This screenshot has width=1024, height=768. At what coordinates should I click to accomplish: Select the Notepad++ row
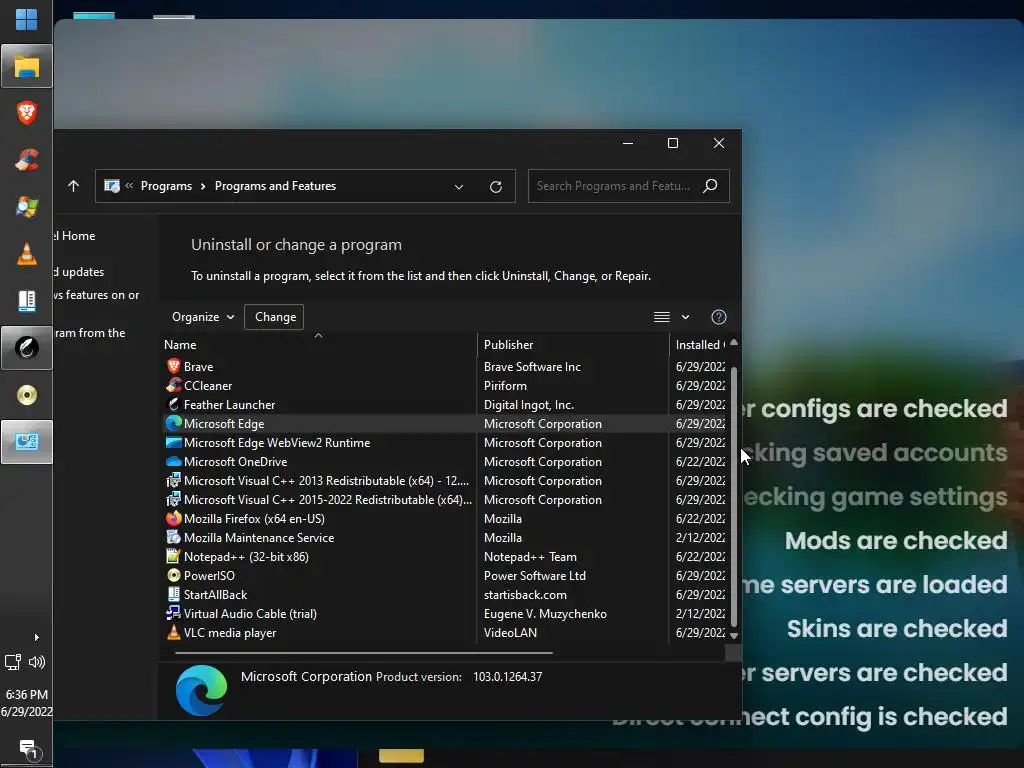(444, 556)
